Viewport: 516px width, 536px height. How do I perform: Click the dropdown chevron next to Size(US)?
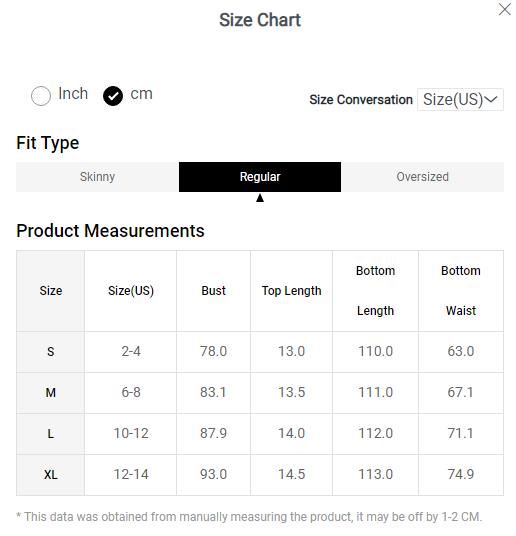point(491,99)
